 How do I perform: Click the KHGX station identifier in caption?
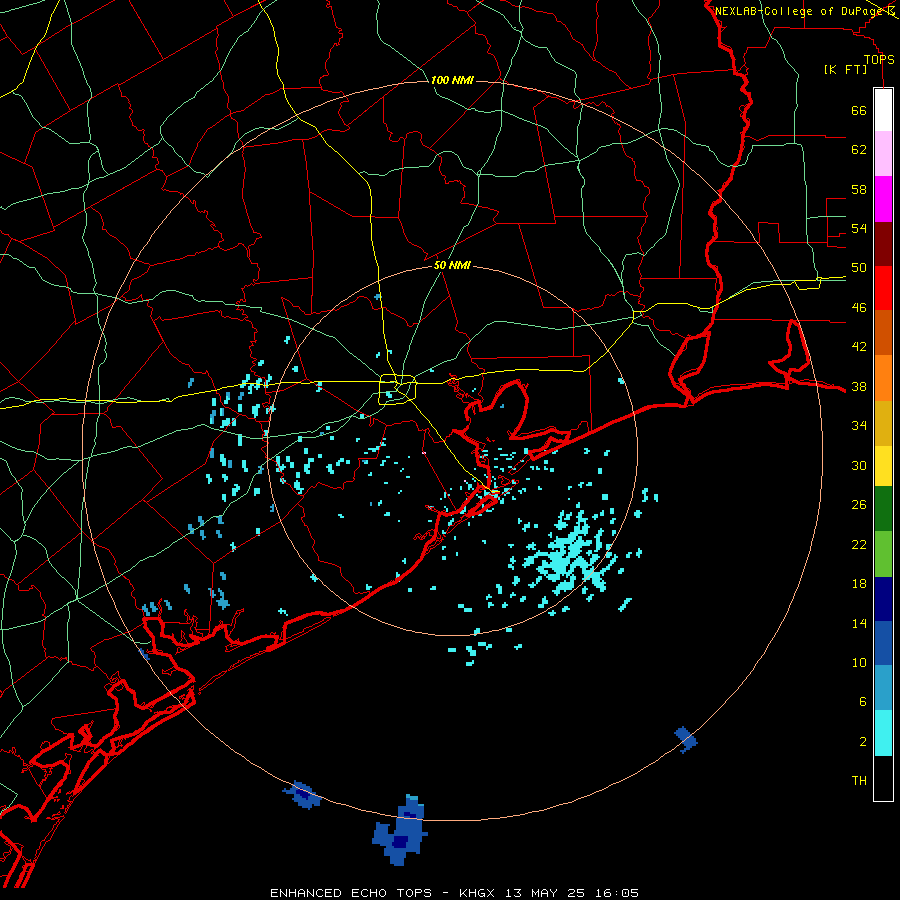[x=479, y=893]
